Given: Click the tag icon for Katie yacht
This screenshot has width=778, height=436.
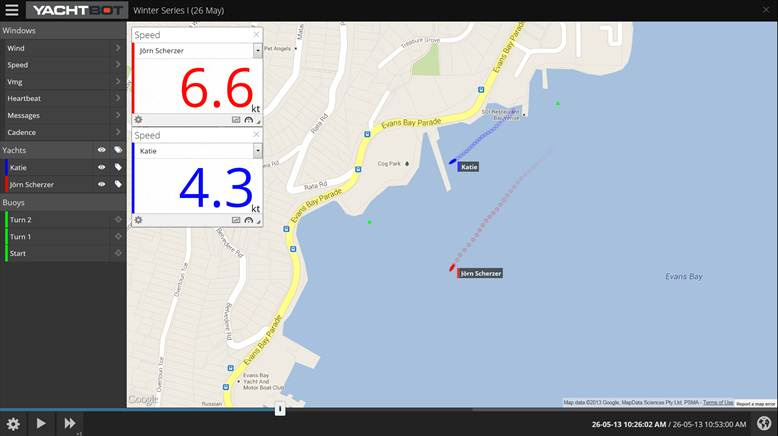Looking at the screenshot, I should [x=117, y=167].
